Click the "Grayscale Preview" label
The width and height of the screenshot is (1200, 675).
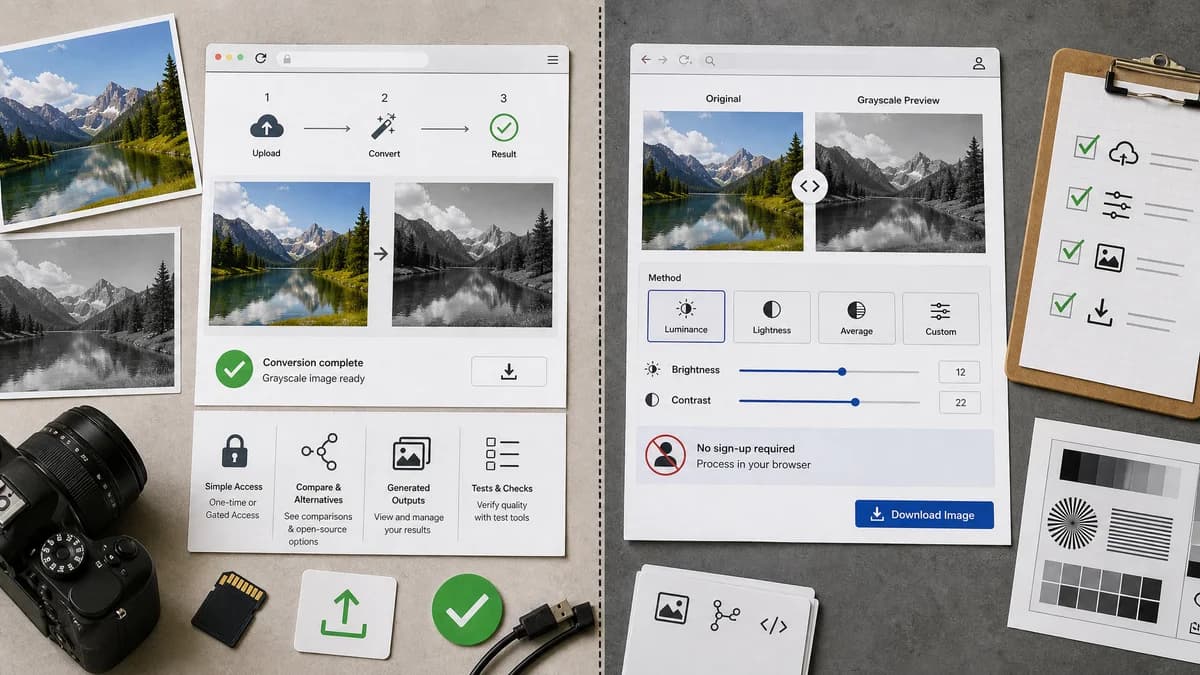pyautogui.click(x=898, y=100)
